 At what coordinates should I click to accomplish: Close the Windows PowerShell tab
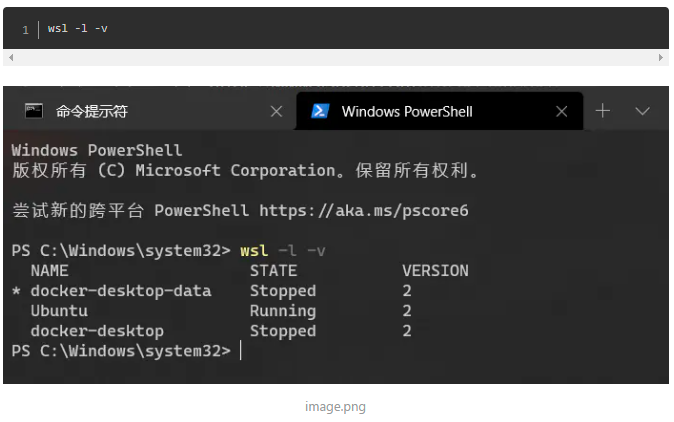[562, 111]
